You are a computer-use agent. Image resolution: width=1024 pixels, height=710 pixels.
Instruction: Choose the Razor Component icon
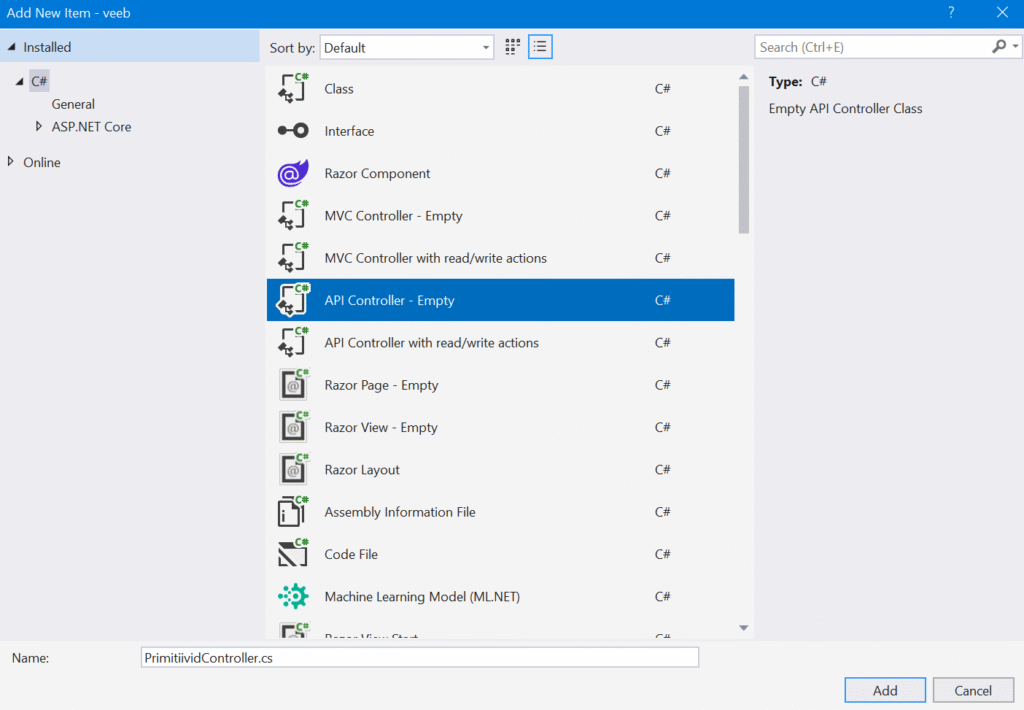(293, 174)
